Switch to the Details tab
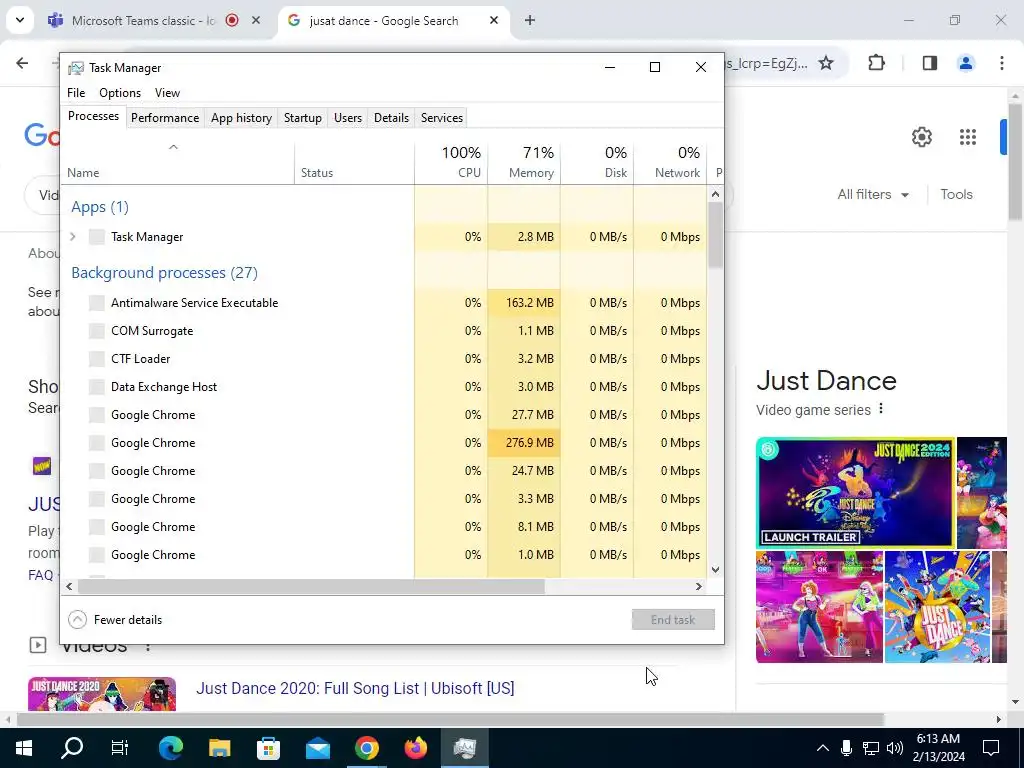Screen dimensions: 1024x768 (x=391, y=118)
